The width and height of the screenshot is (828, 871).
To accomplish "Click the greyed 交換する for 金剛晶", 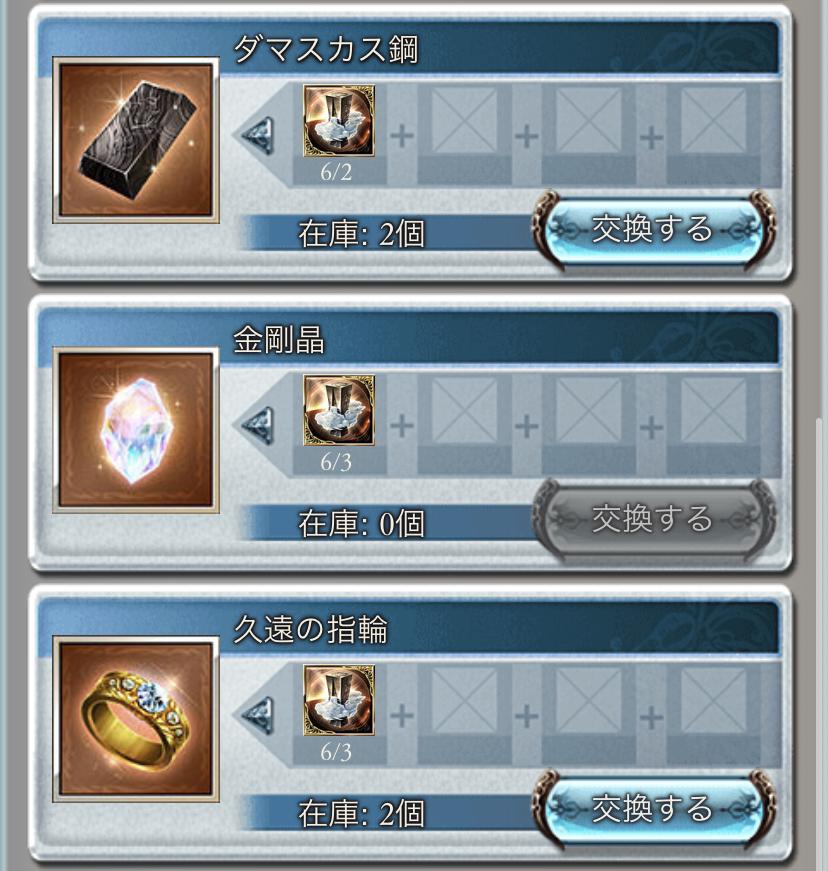I will tap(653, 519).
